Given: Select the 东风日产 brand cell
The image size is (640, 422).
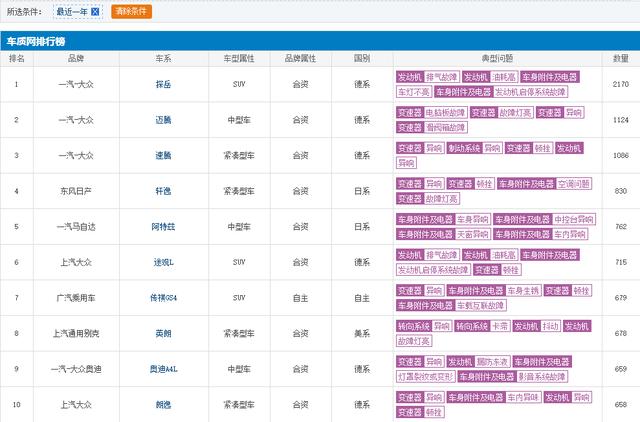Looking at the screenshot, I should (x=76, y=191).
